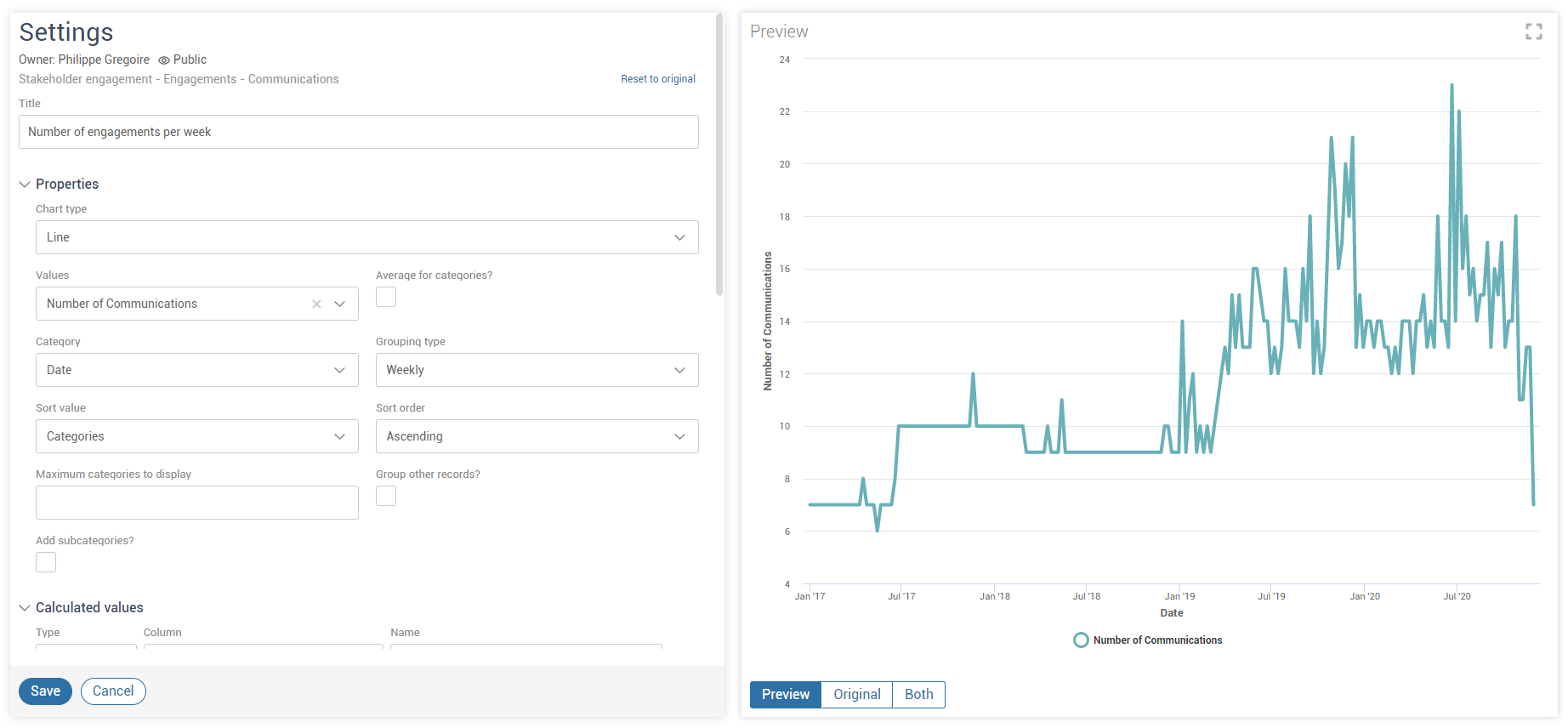Click the Save button

click(x=45, y=691)
